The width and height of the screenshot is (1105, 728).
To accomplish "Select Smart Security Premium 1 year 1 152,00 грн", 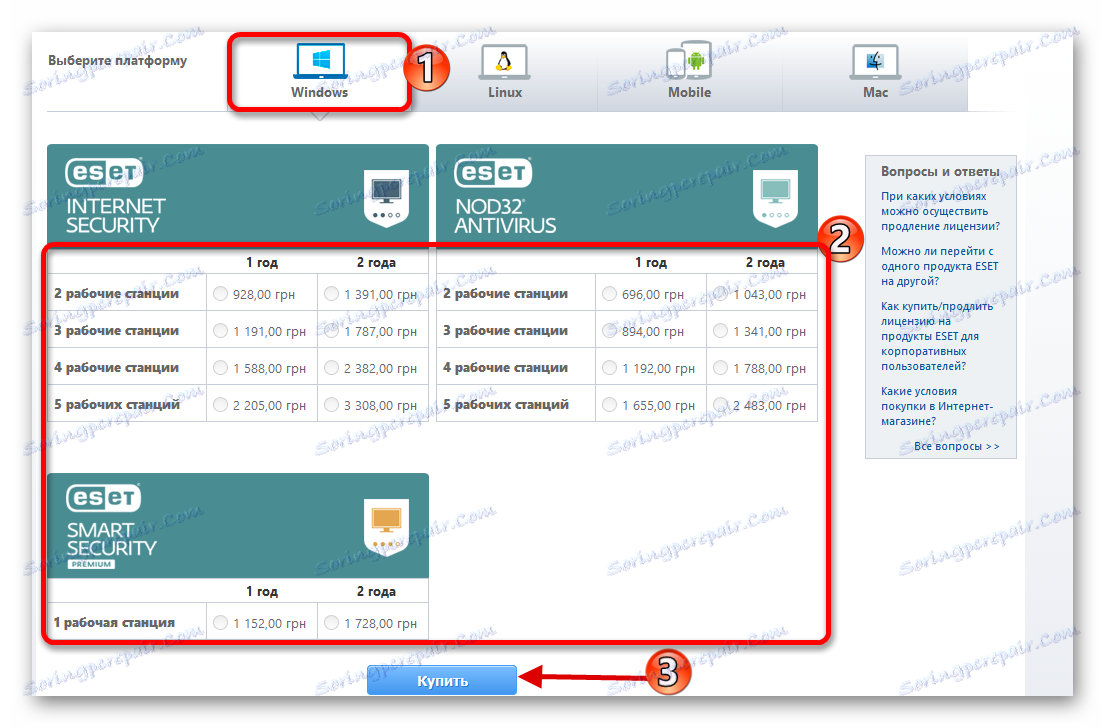I will click(x=221, y=622).
